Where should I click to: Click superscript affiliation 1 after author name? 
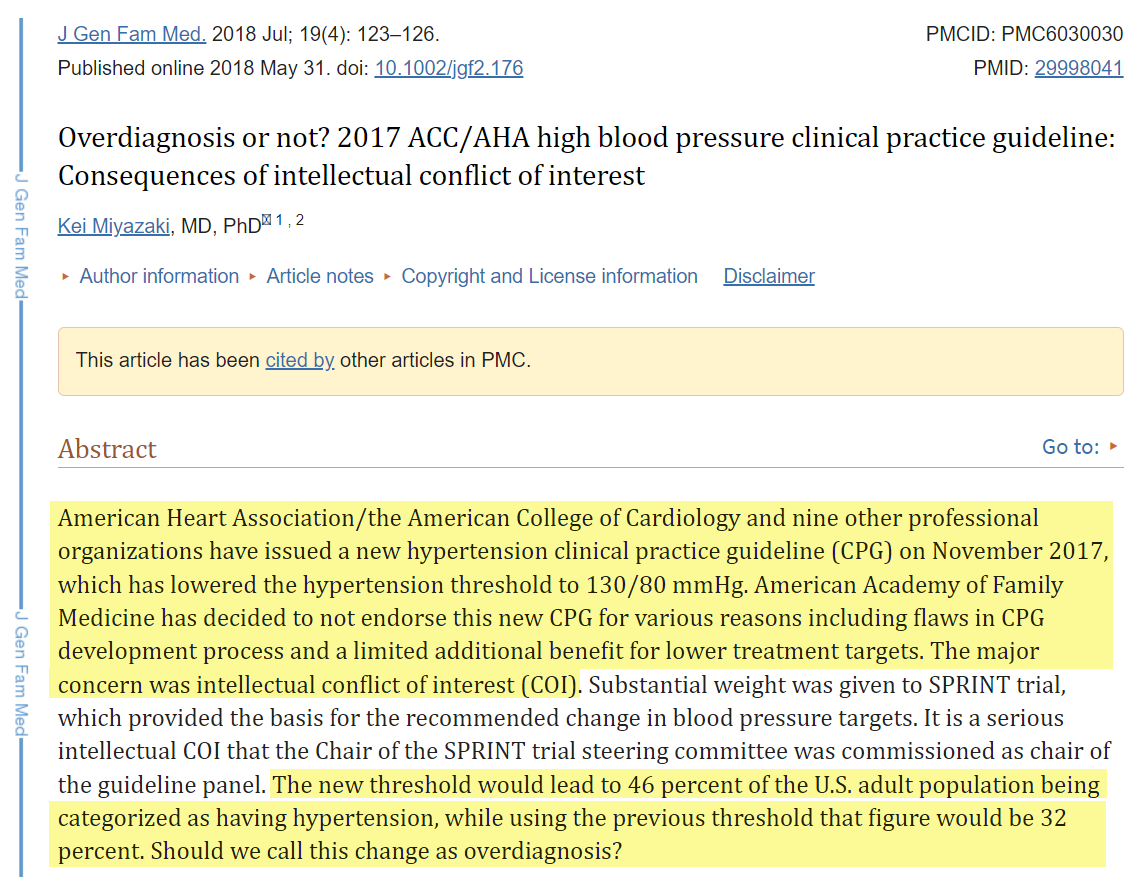tap(279, 220)
